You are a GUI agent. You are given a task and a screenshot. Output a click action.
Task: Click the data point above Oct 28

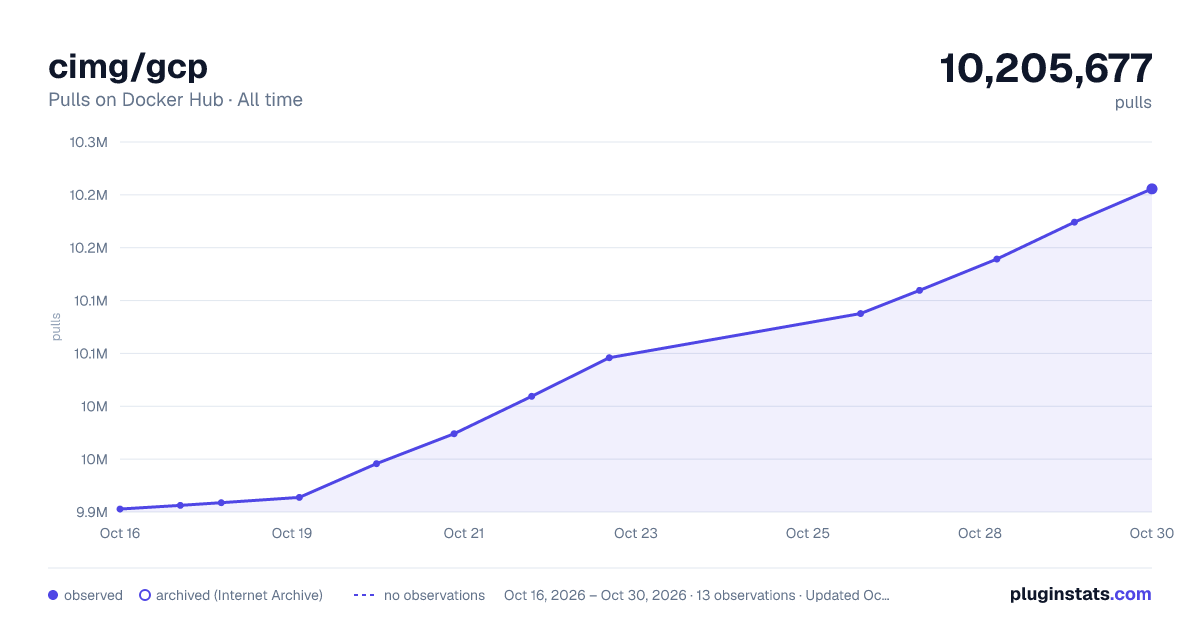pyautogui.click(x=997, y=259)
